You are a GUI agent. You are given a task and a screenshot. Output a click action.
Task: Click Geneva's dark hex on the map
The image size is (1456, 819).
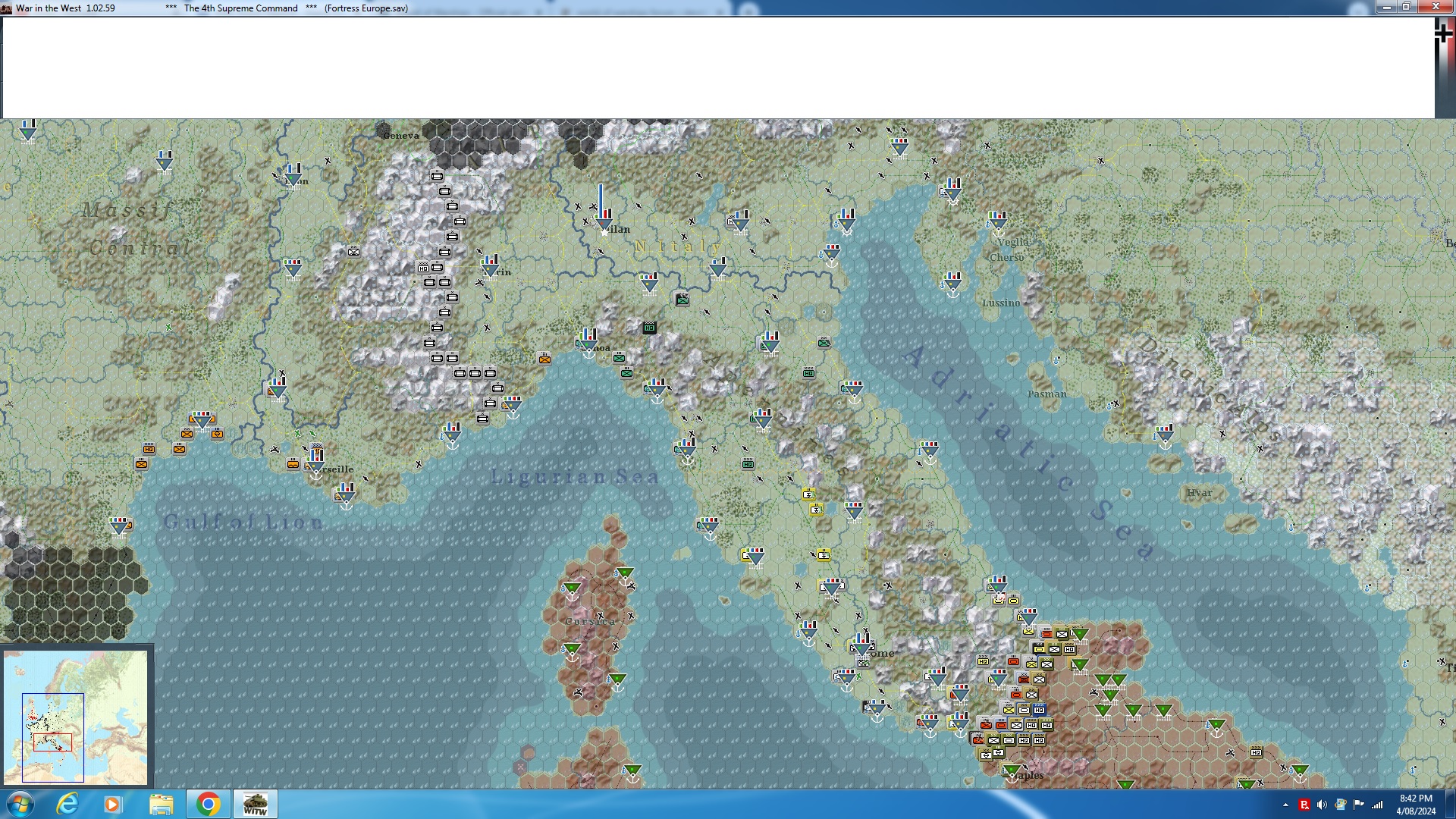tap(383, 130)
